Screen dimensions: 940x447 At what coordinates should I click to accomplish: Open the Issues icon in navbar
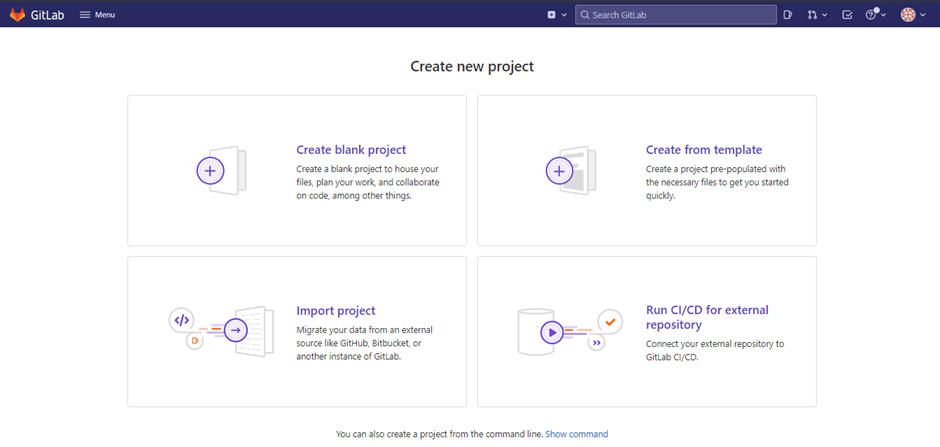(x=788, y=15)
